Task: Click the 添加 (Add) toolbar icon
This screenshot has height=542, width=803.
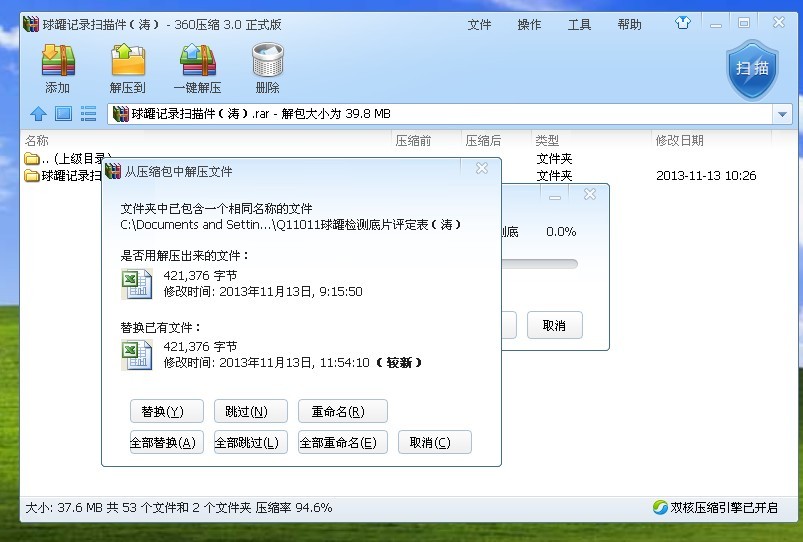Action: 58,68
